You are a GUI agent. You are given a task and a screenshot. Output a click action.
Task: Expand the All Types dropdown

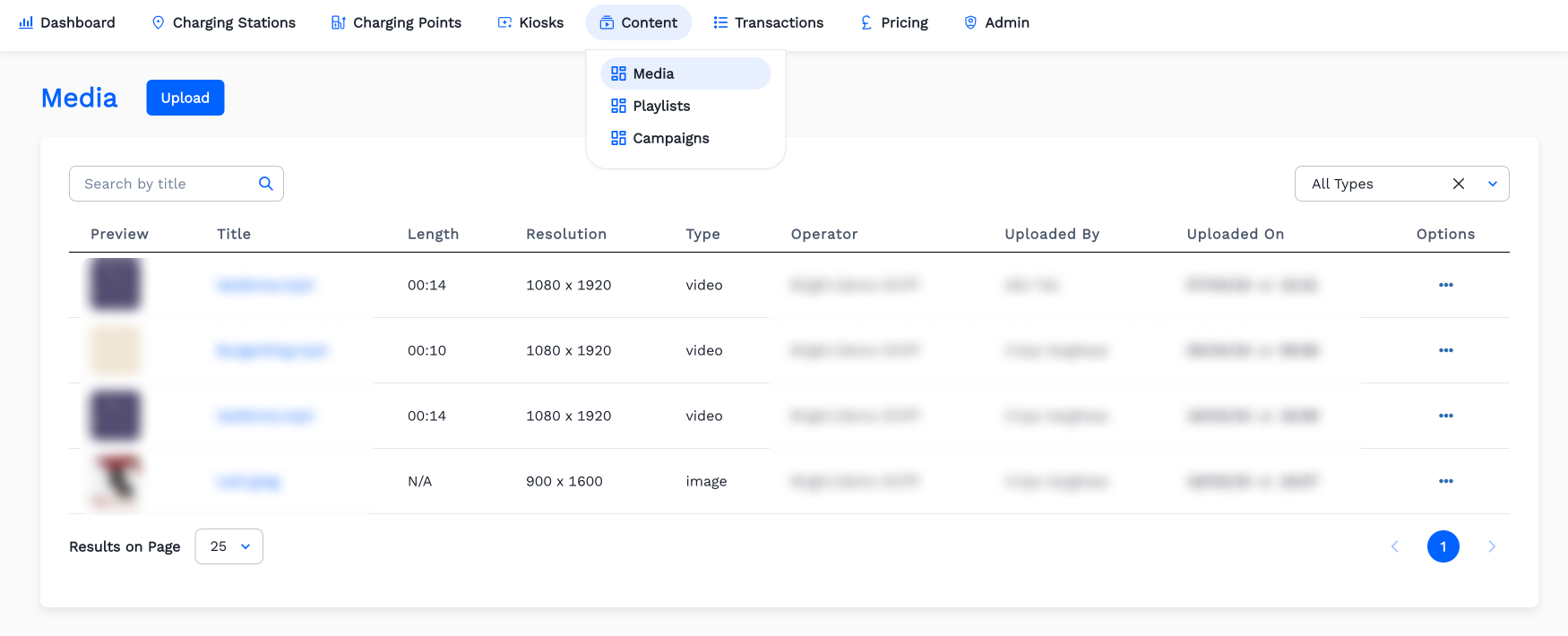[x=1492, y=184]
